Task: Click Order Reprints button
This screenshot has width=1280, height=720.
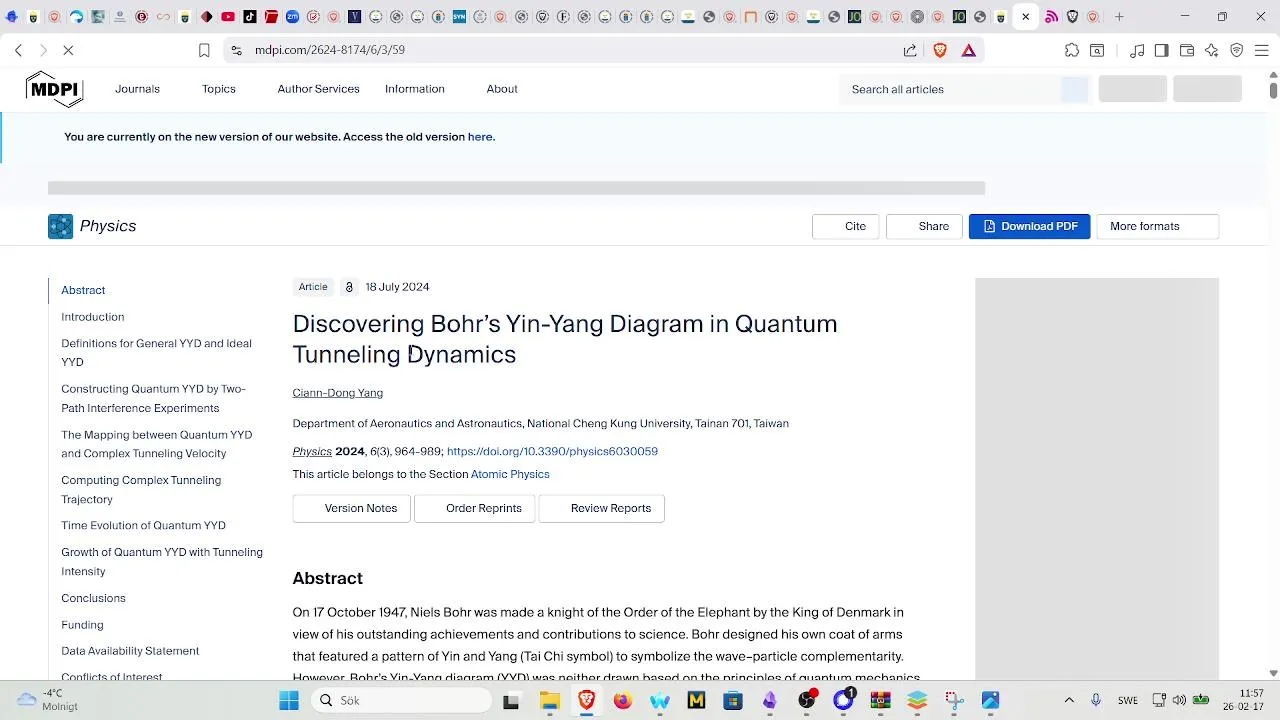Action: pyautogui.click(x=474, y=508)
